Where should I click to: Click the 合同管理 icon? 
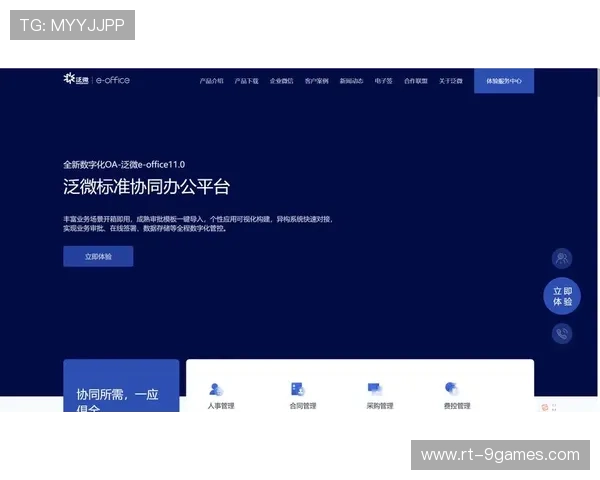(x=298, y=389)
